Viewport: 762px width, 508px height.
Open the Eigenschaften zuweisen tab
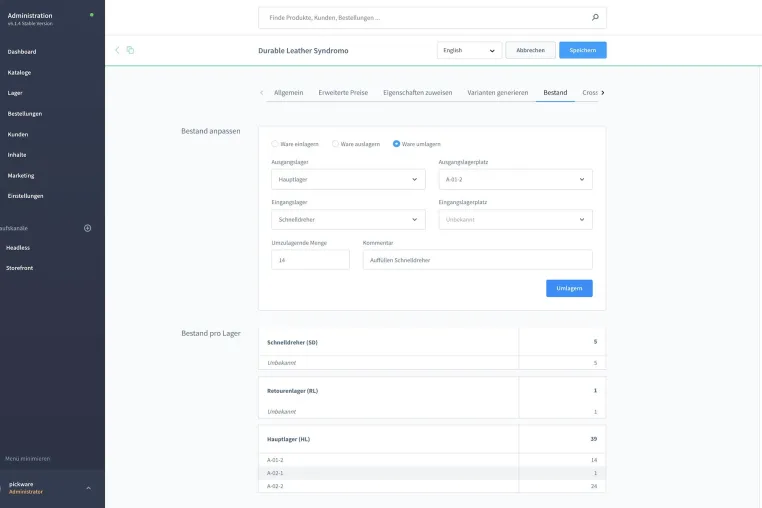(x=417, y=92)
